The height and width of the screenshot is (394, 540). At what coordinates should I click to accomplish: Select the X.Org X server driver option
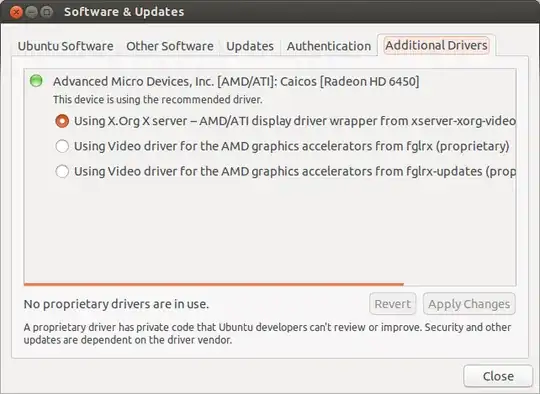click(62, 121)
